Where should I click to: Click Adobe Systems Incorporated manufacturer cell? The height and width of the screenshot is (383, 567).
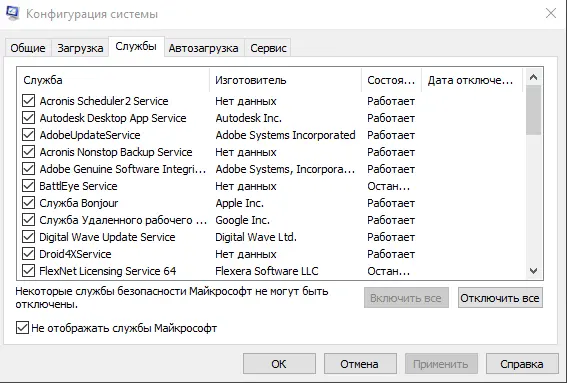[285, 135]
